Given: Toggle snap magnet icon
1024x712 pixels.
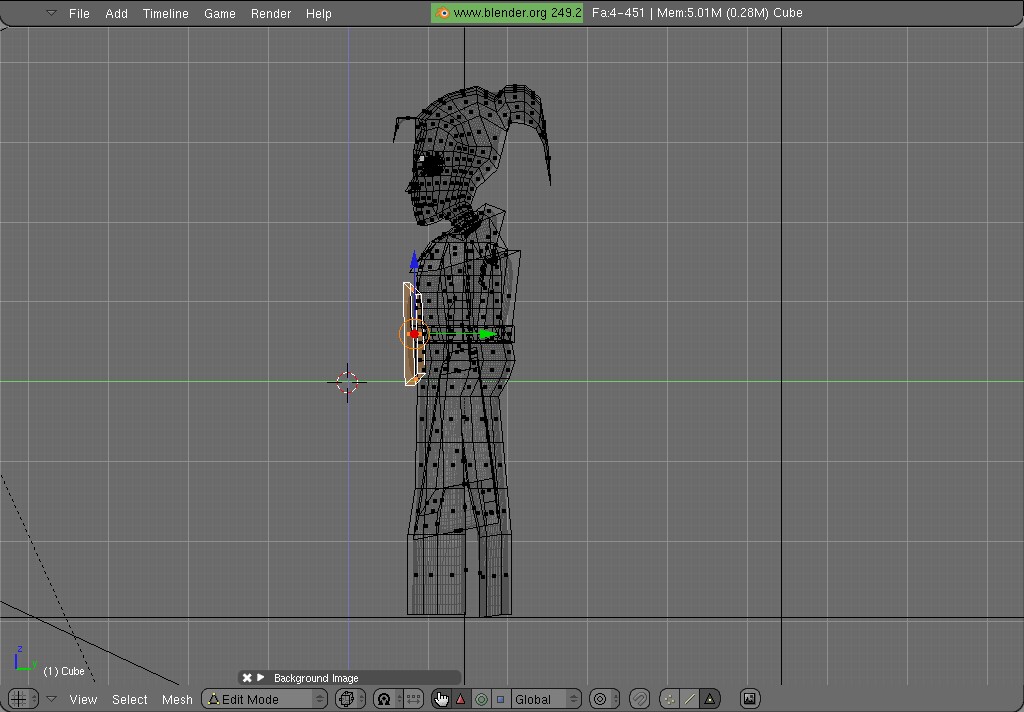Looking at the screenshot, I should click(639, 699).
